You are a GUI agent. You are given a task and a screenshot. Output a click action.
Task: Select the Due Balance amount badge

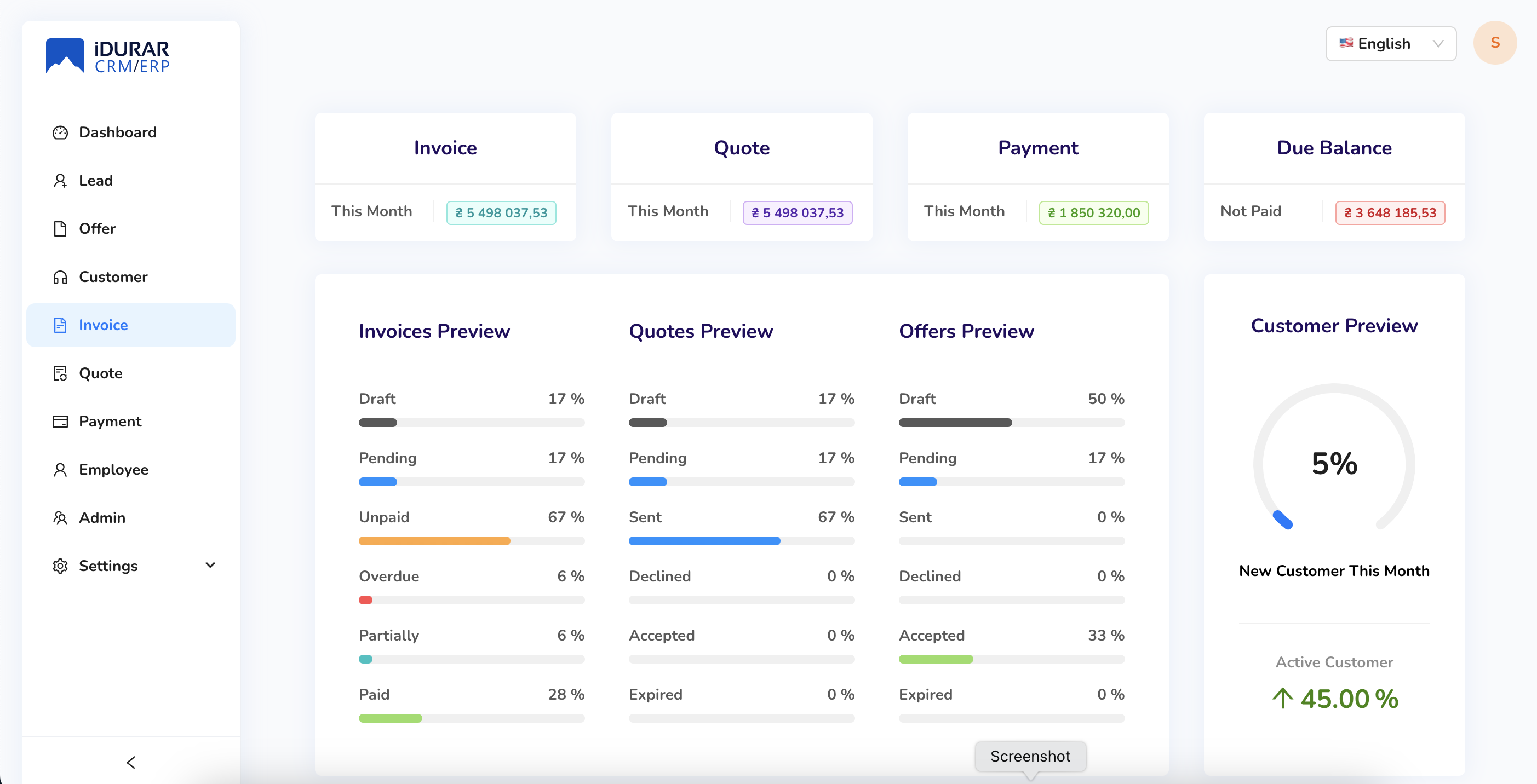tap(1390, 212)
